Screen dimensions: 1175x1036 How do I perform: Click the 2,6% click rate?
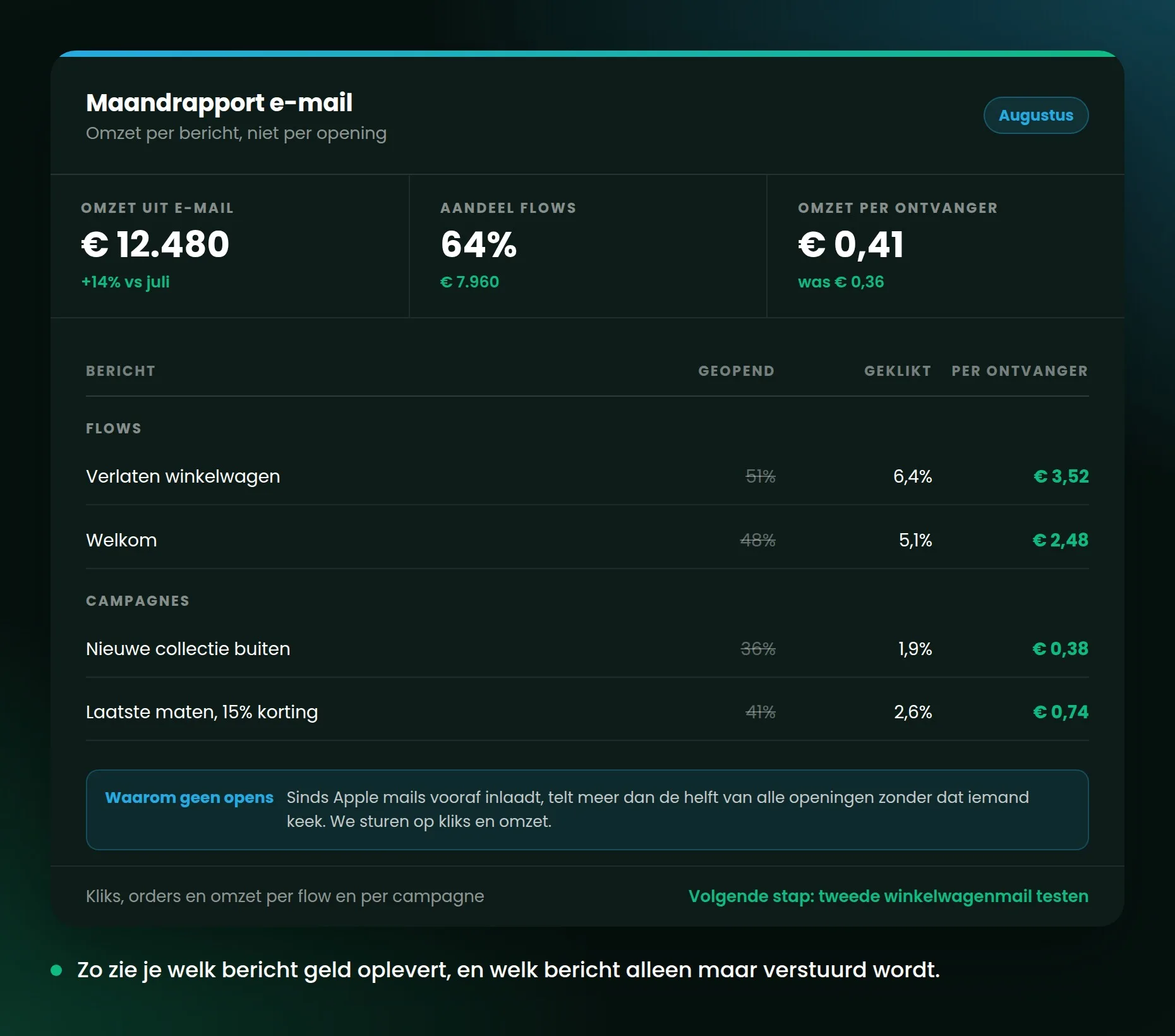(913, 712)
